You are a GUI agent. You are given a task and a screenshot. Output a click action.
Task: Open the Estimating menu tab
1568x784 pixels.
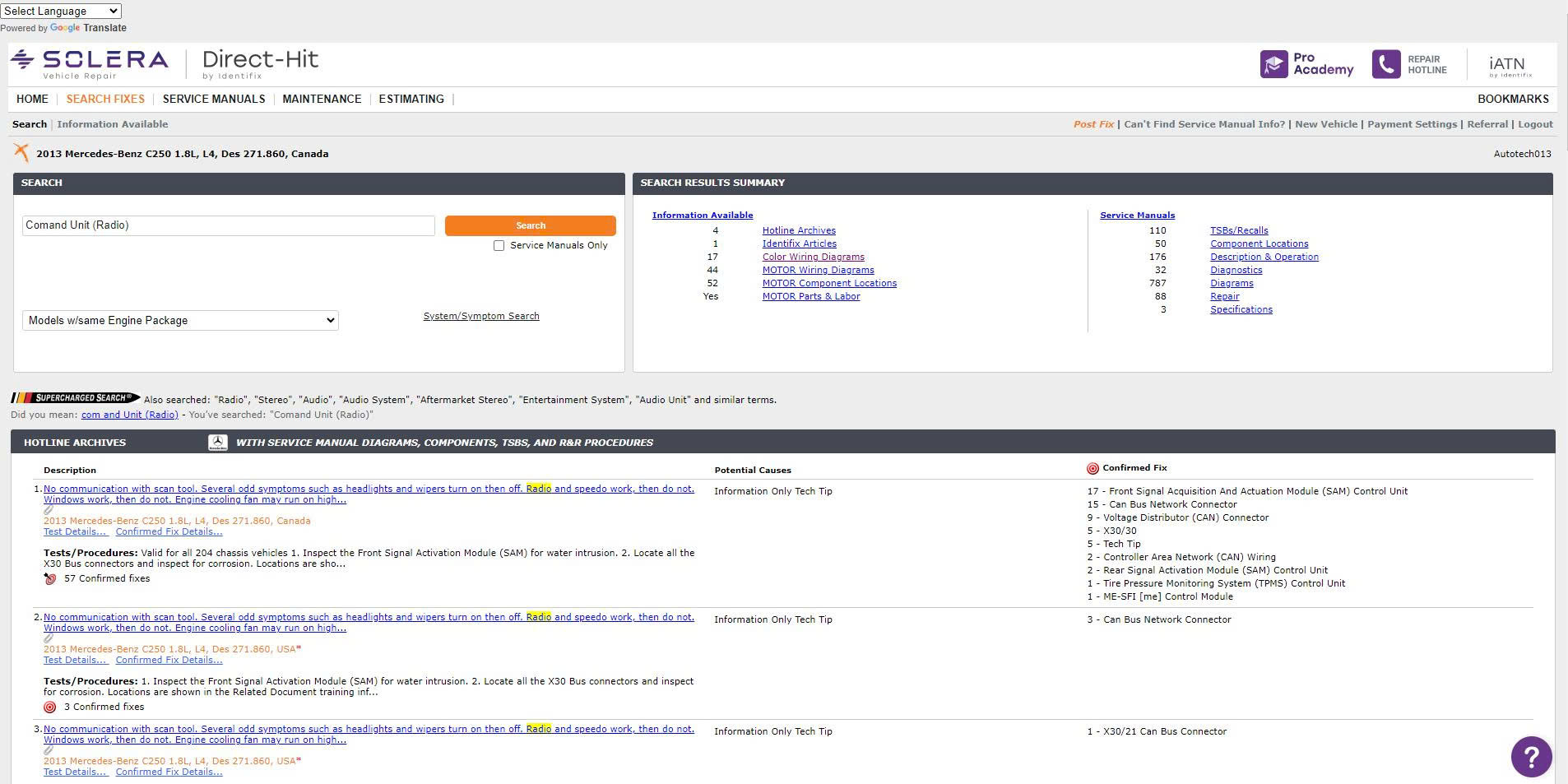point(411,99)
